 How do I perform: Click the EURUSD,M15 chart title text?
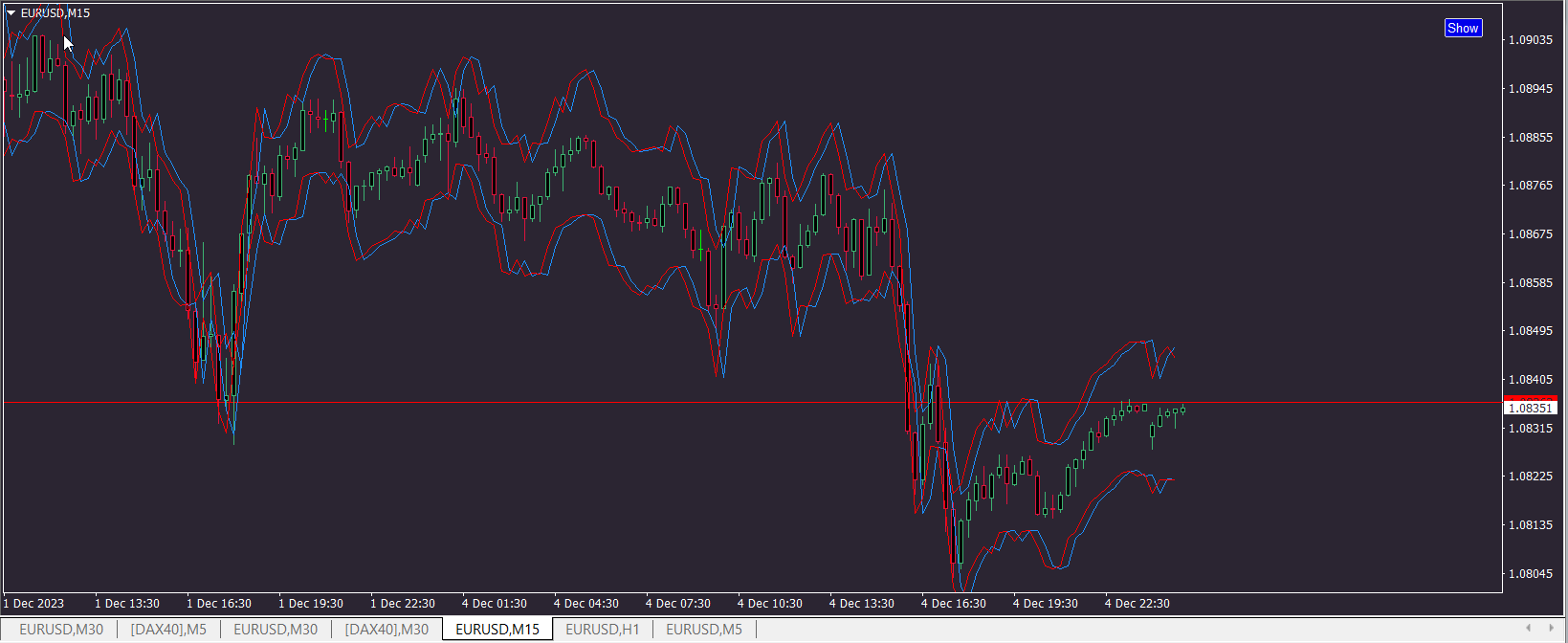point(55,13)
